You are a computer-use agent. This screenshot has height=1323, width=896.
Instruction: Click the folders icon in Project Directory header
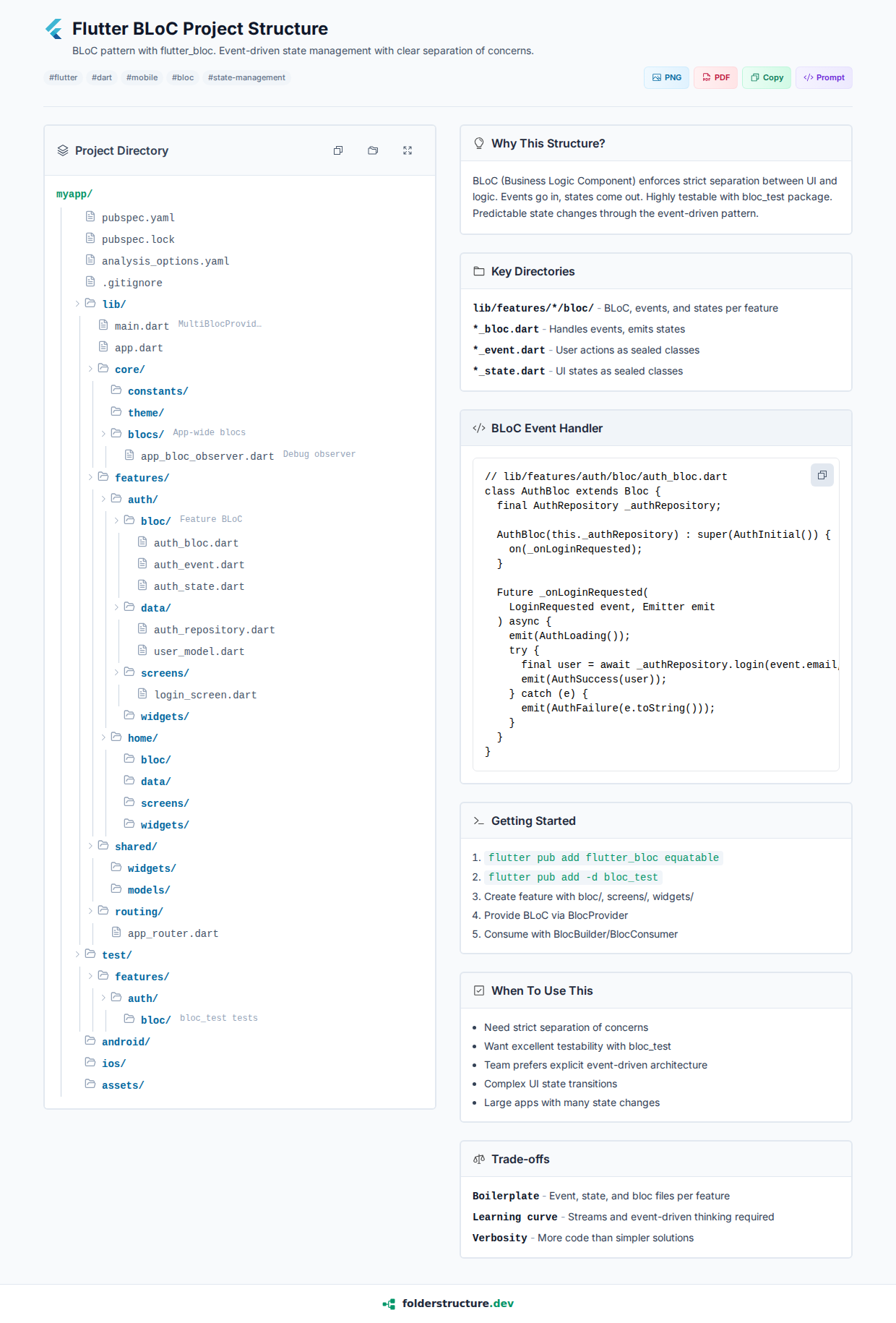373,150
